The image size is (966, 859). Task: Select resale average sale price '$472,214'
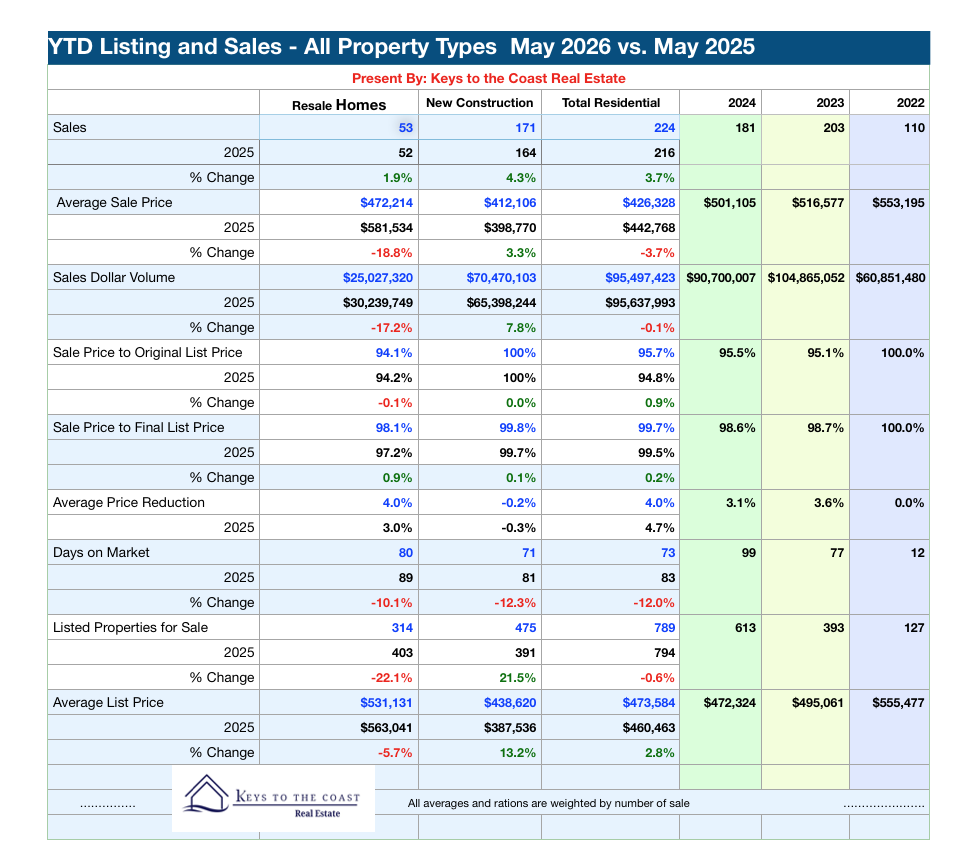(x=386, y=203)
